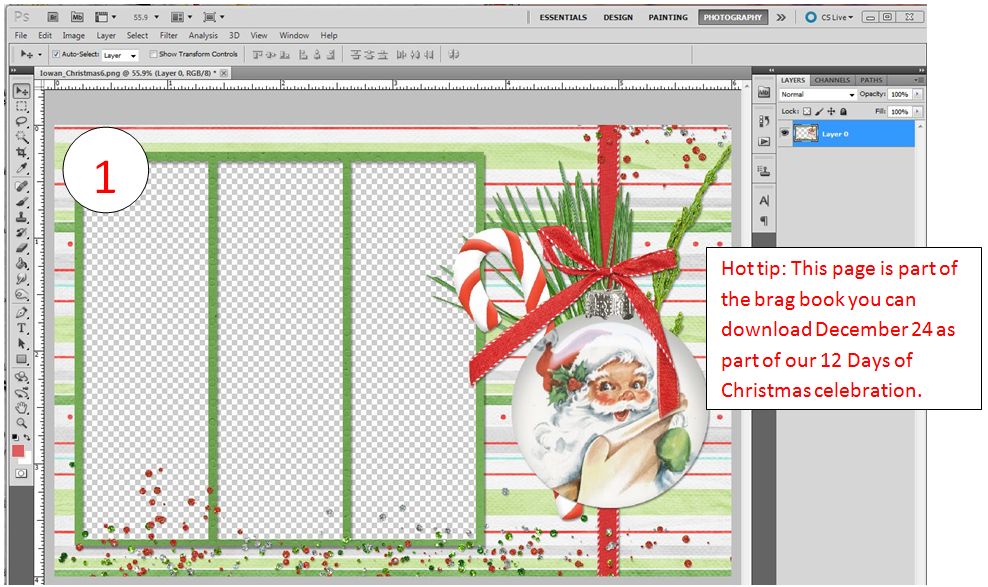Select the Paint Bucket tool
The image size is (988, 587).
21,263
